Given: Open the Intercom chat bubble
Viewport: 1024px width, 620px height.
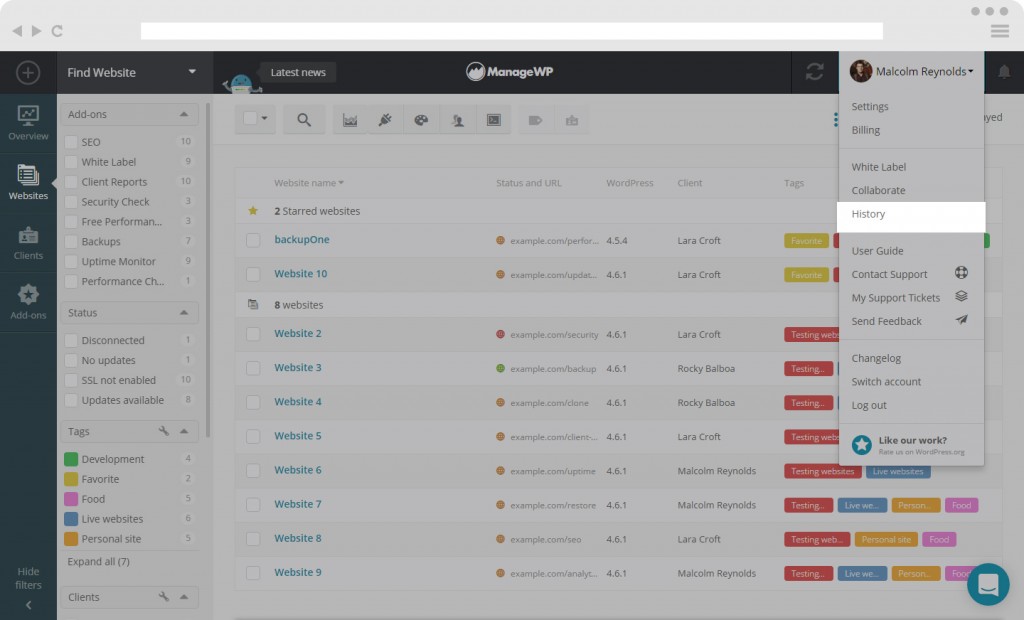Looking at the screenshot, I should pos(988,584).
